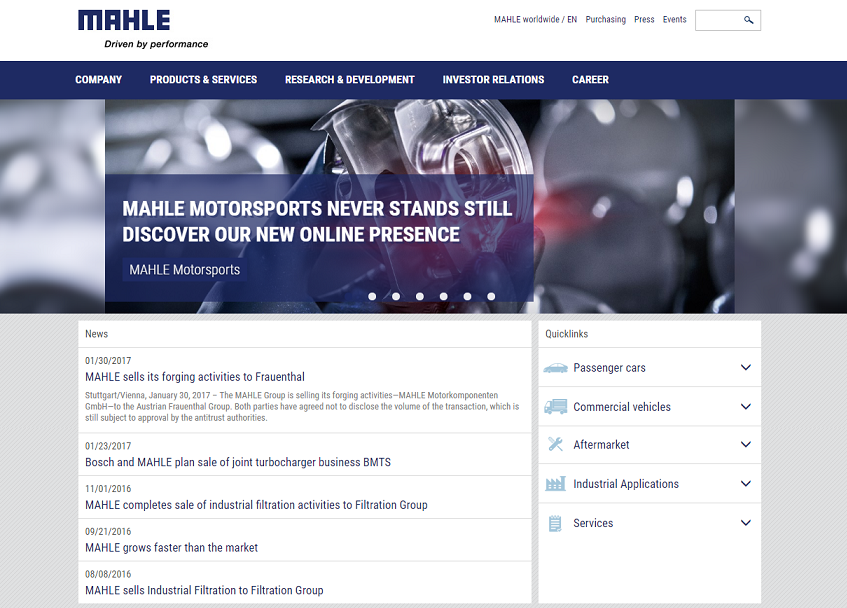Expand the Passenger cars quicklink chevron

click(745, 368)
